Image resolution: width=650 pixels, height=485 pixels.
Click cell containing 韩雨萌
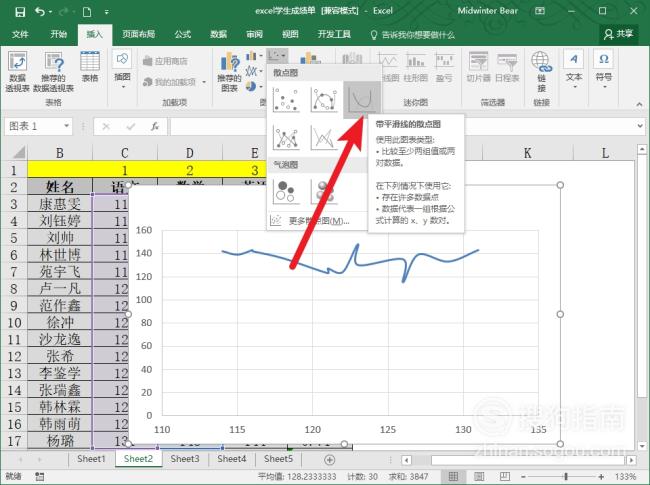coord(60,424)
